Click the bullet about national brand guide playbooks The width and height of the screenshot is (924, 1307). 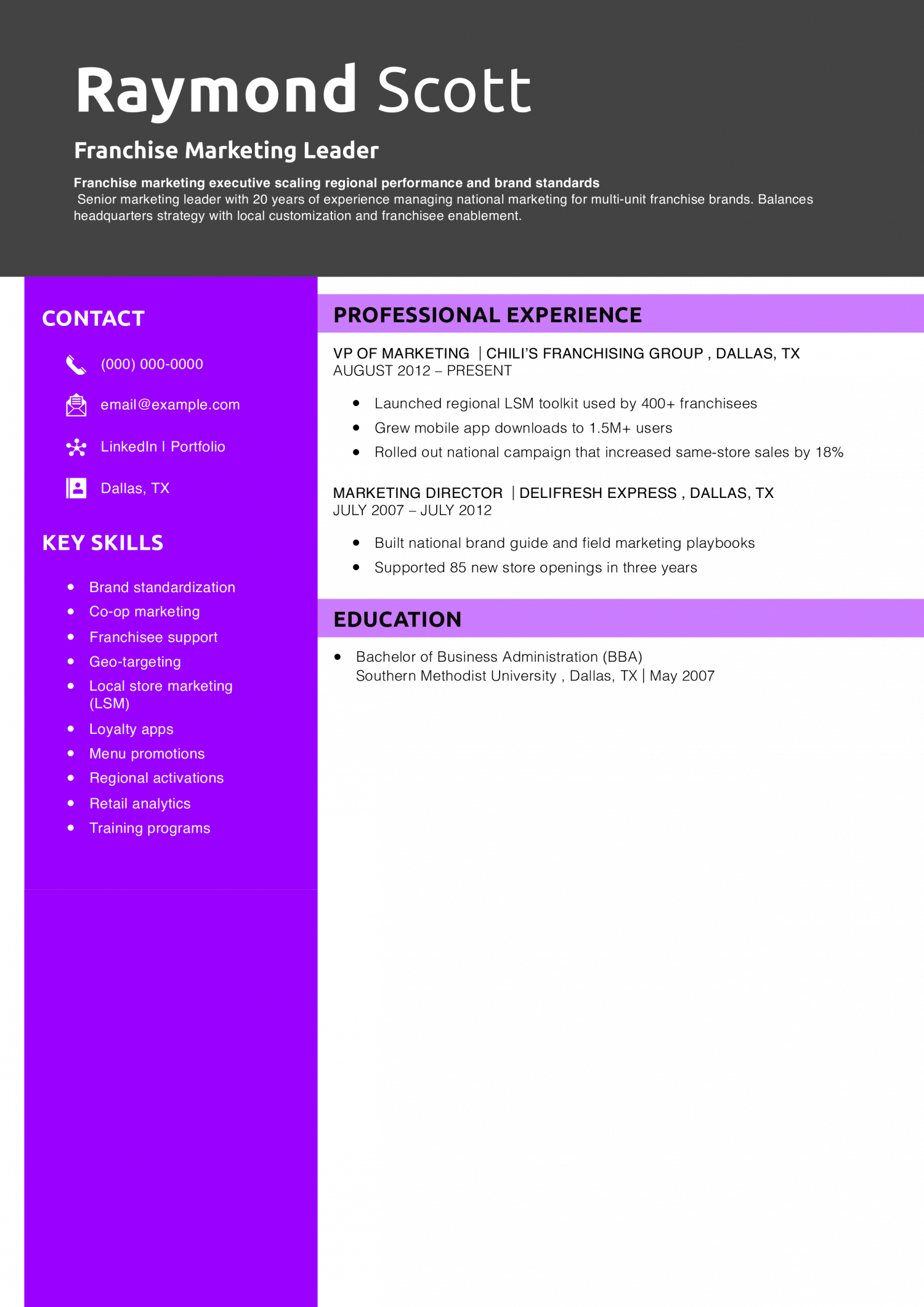tap(564, 544)
